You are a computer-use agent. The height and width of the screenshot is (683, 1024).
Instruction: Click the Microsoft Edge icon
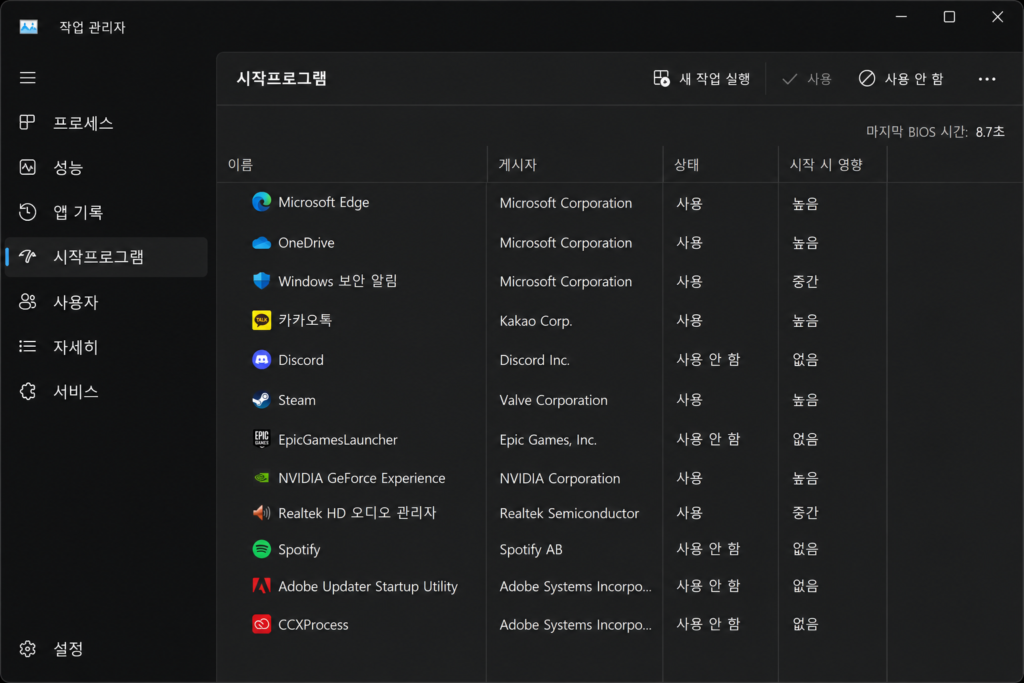click(261, 202)
